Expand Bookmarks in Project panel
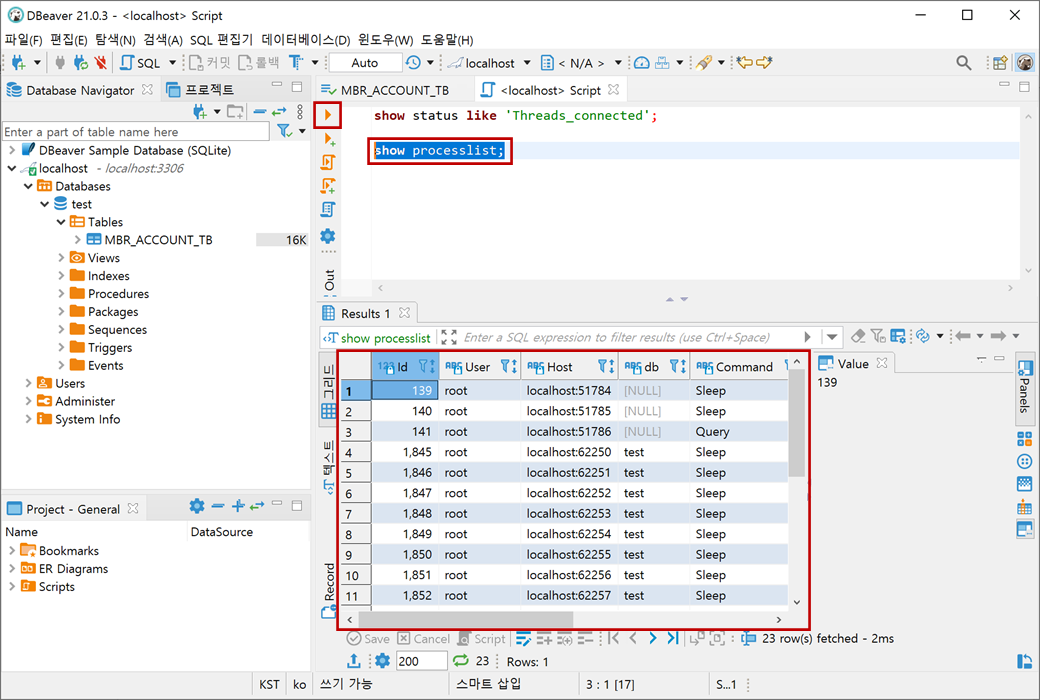This screenshot has width=1040, height=700. coord(11,550)
